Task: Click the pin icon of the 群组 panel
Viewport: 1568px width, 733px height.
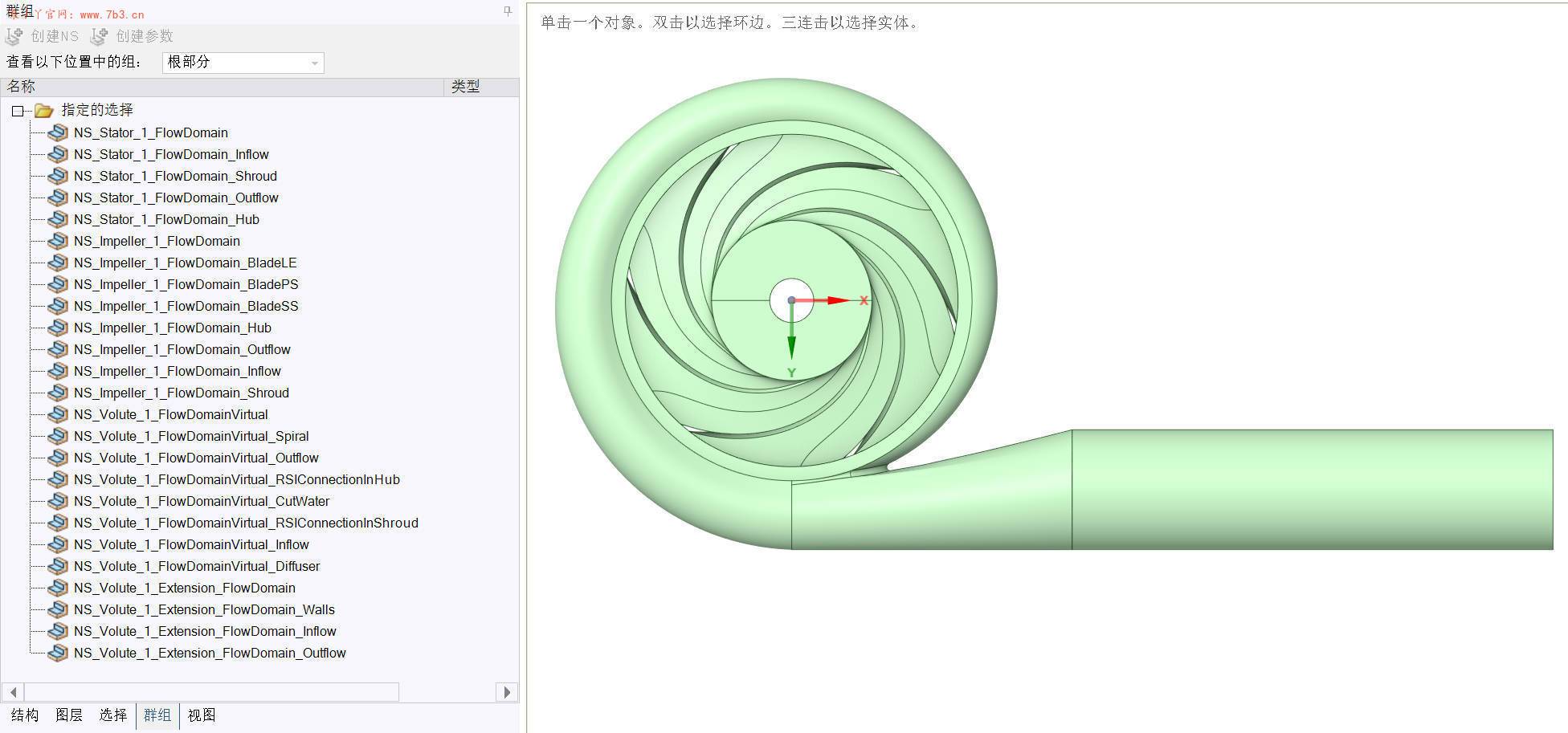Action: pos(506,11)
